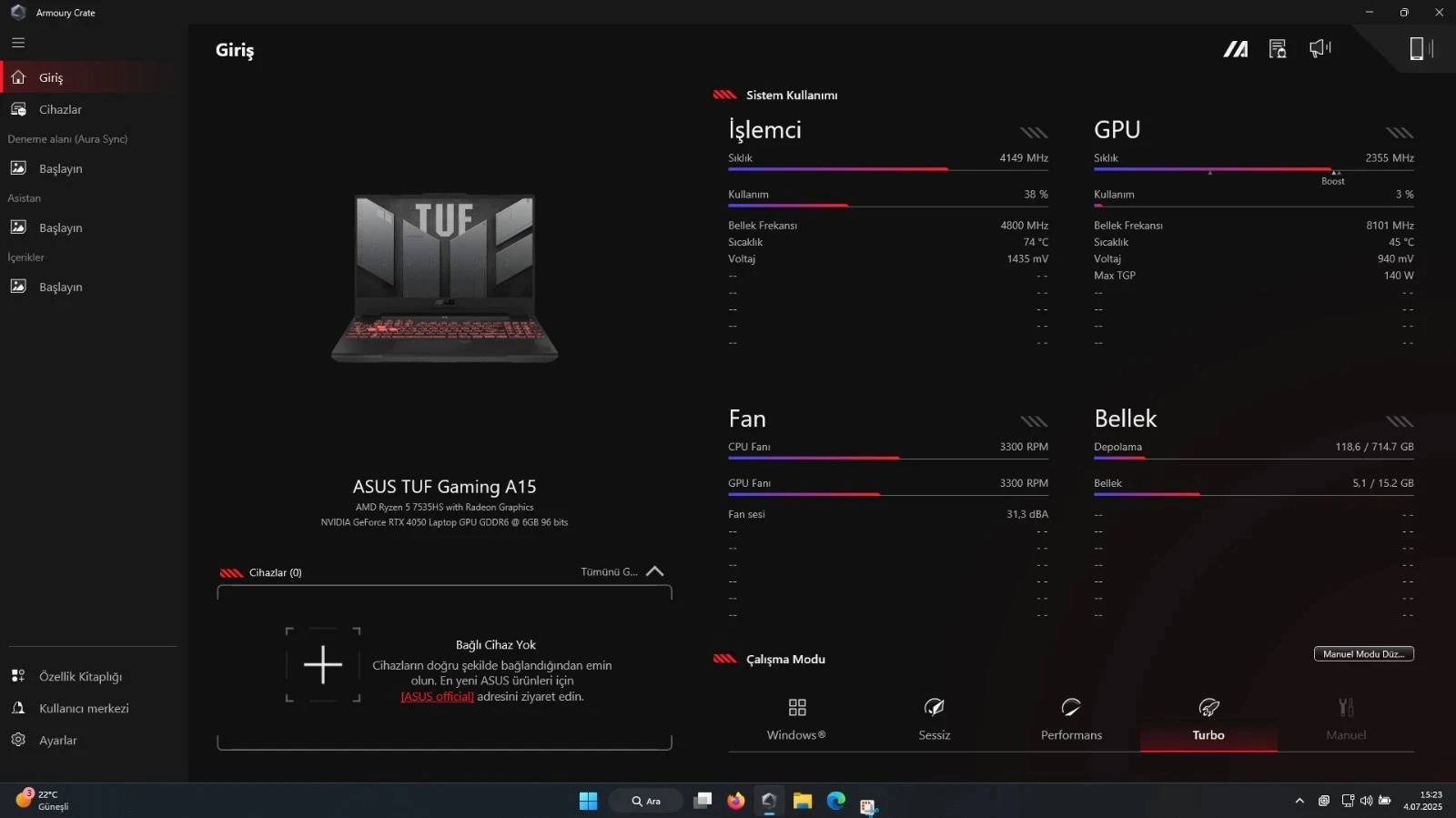Click the GPU heading
This screenshot has width=1456, height=818.
tap(1117, 129)
